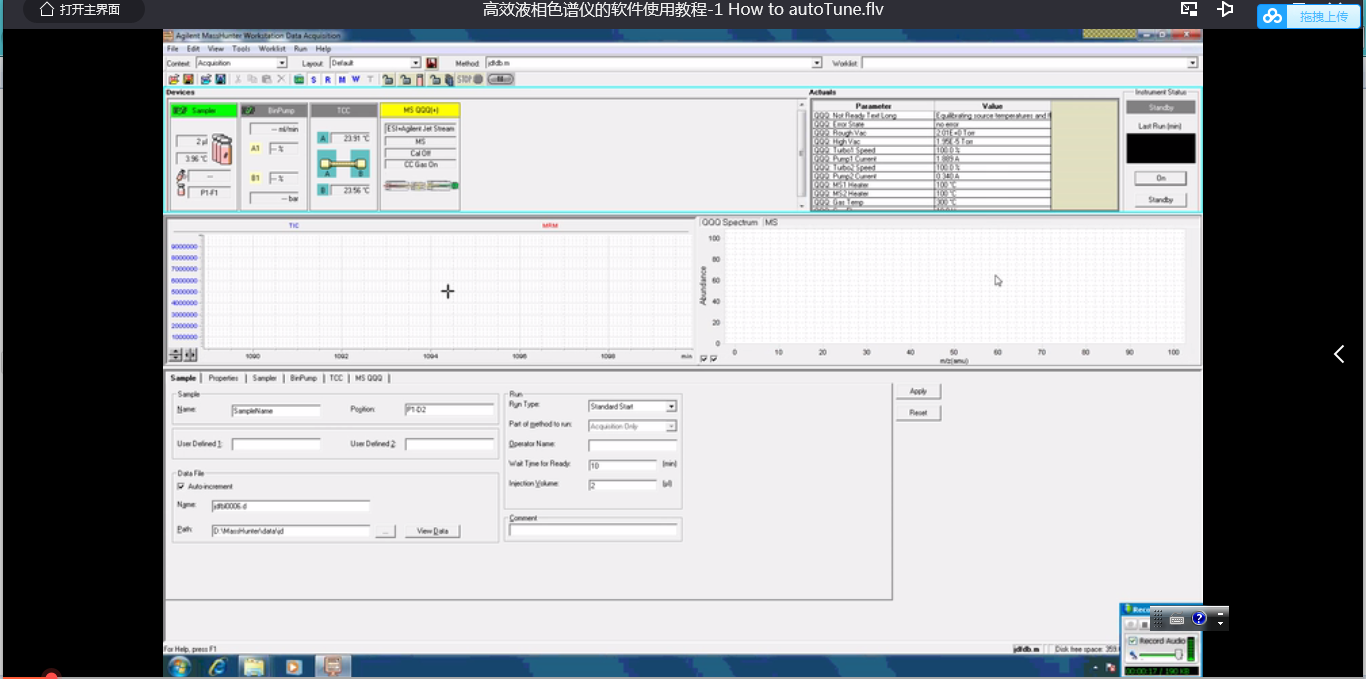Click the MS QQQ ion path diagram
The width and height of the screenshot is (1366, 679).
(x=420, y=186)
